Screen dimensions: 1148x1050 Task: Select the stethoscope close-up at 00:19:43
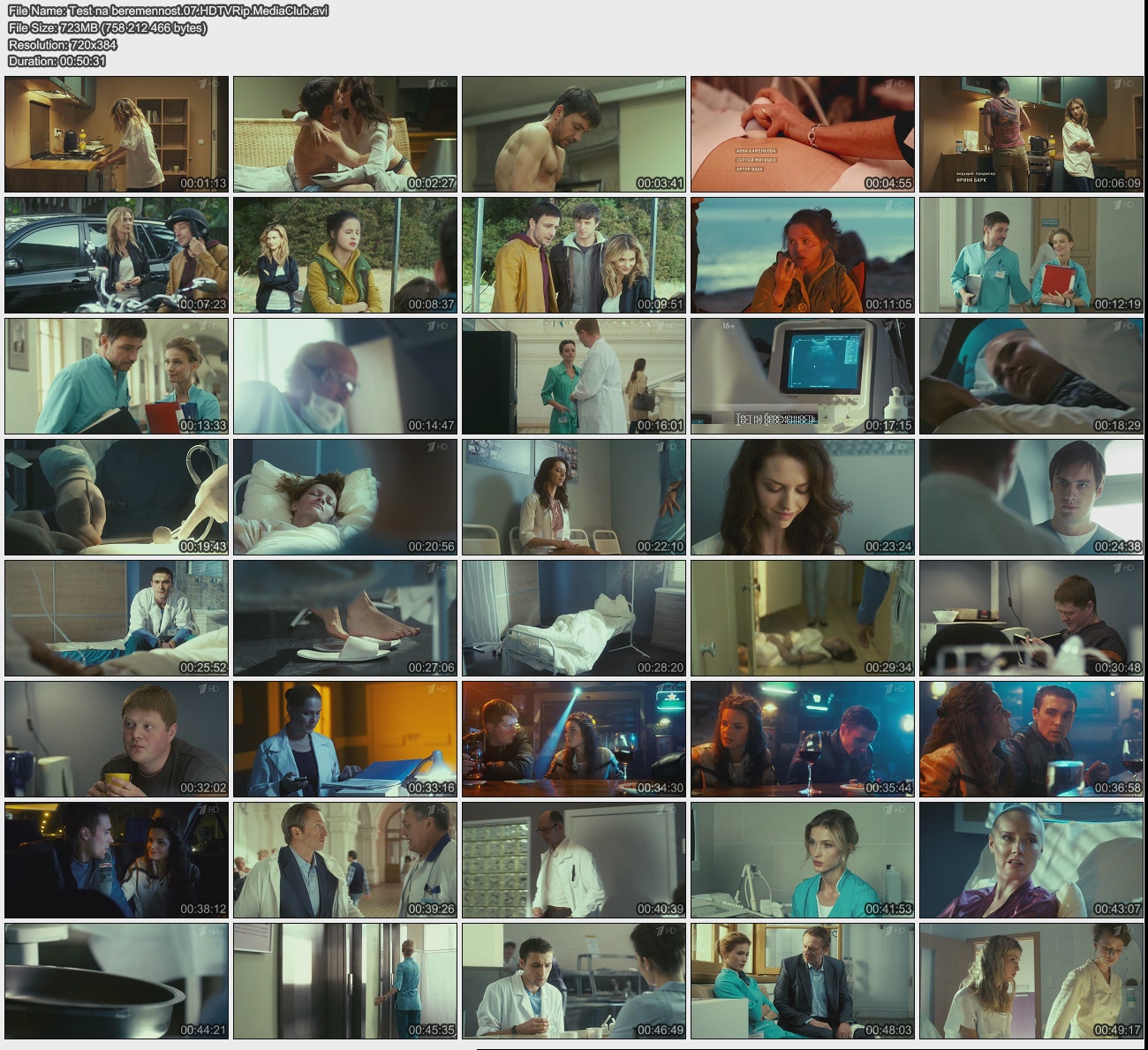[117, 497]
